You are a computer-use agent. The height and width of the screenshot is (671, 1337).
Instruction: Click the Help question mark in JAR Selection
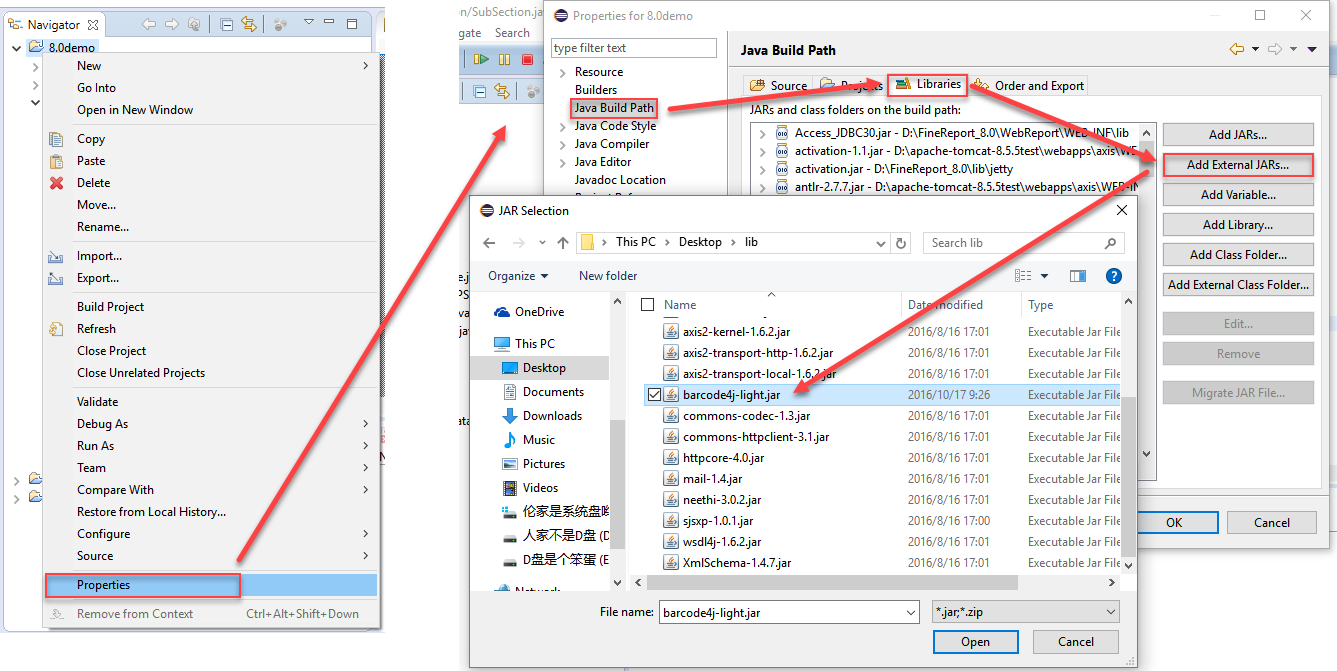[1114, 276]
